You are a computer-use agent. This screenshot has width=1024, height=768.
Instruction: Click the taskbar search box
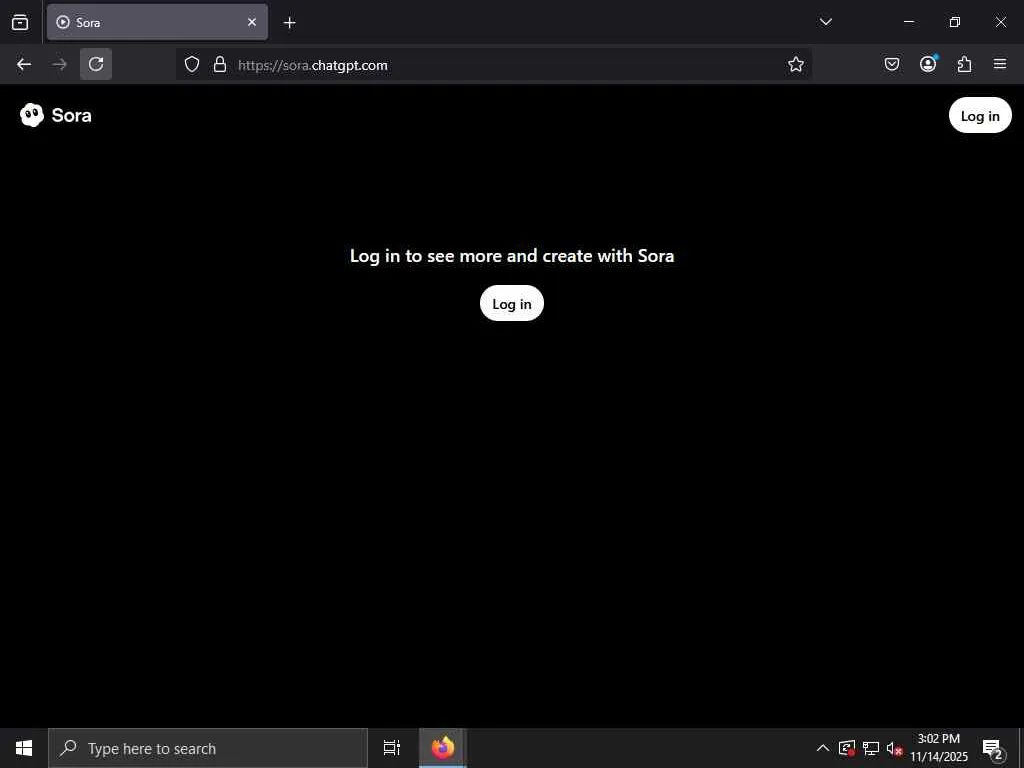click(208, 748)
